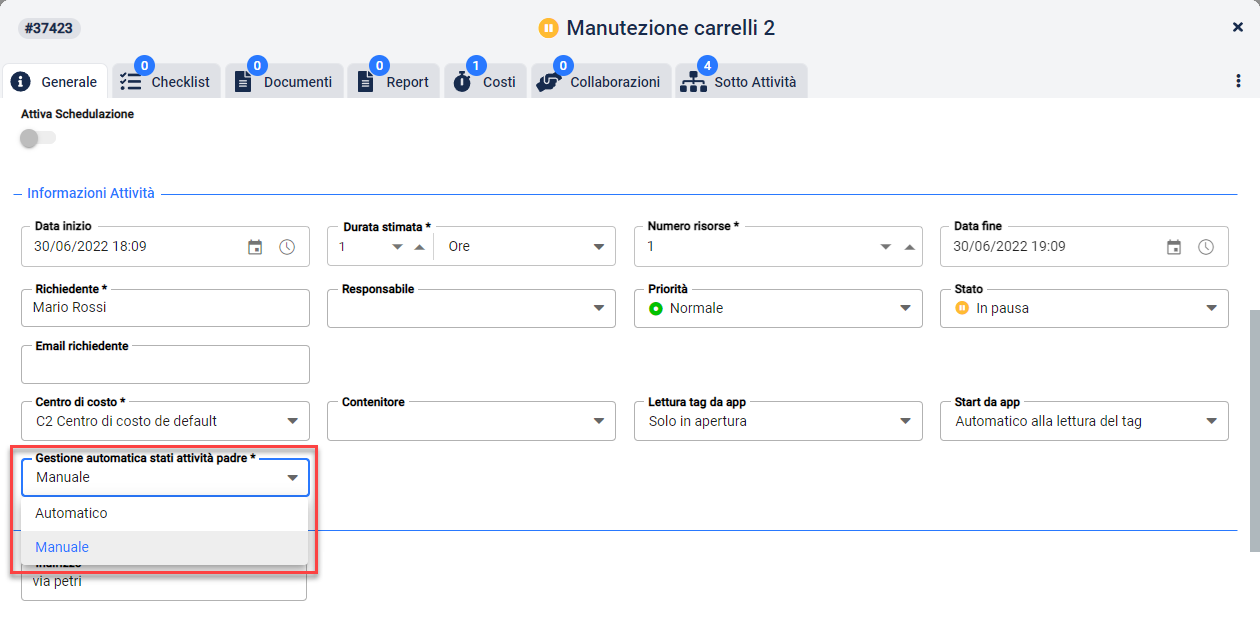Open the Sotto Attività hierarchy icon tab
The width and height of the screenshot is (1260, 620).
coord(693,82)
